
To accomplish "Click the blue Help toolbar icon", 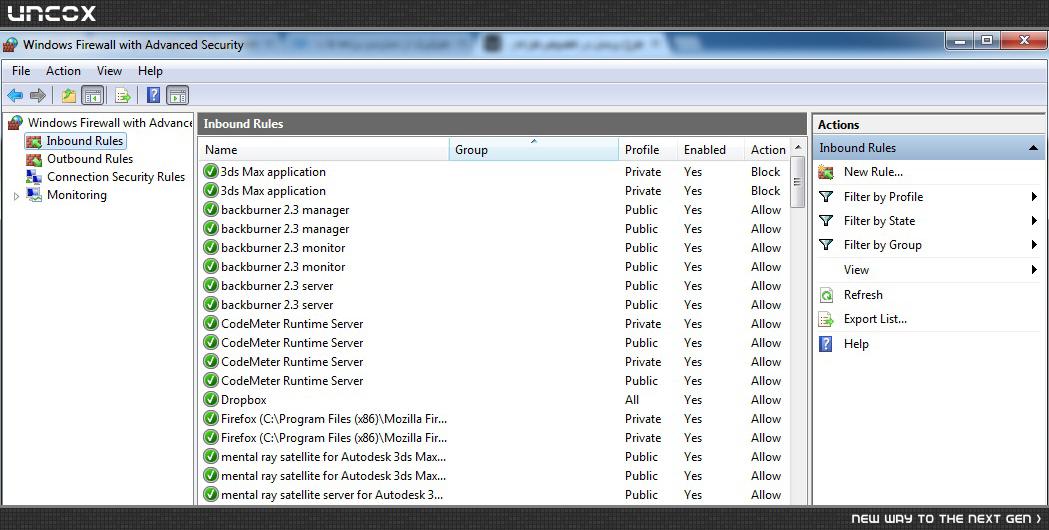I will 153,96.
